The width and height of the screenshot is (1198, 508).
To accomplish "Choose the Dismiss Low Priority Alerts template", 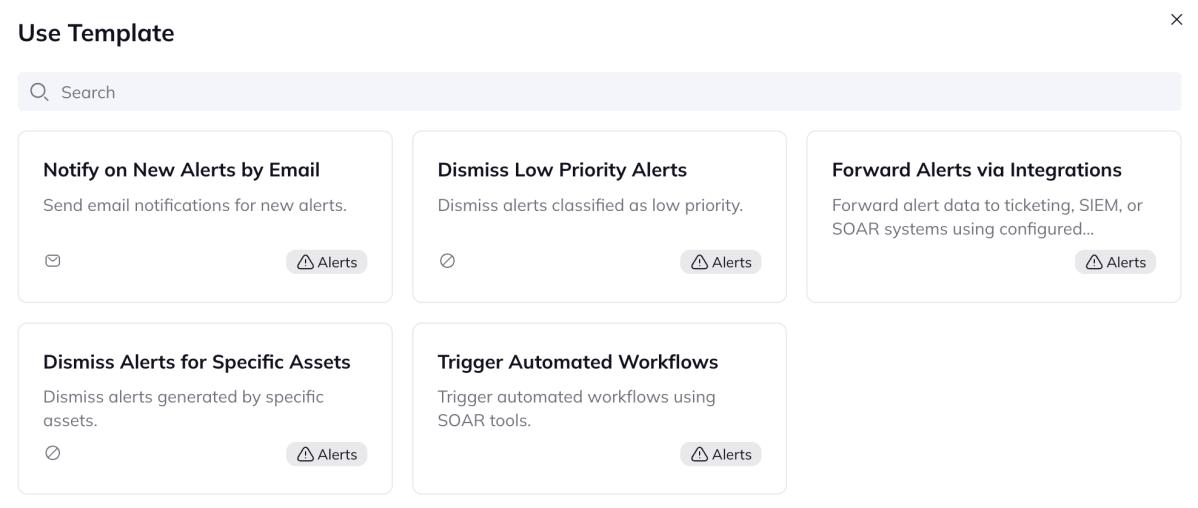I will coord(600,217).
